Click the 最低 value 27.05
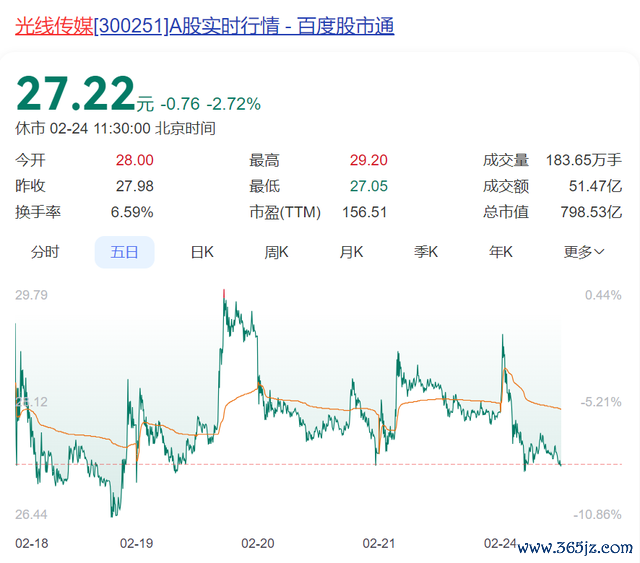Image resolution: width=640 pixels, height=563 pixels. pos(369,186)
